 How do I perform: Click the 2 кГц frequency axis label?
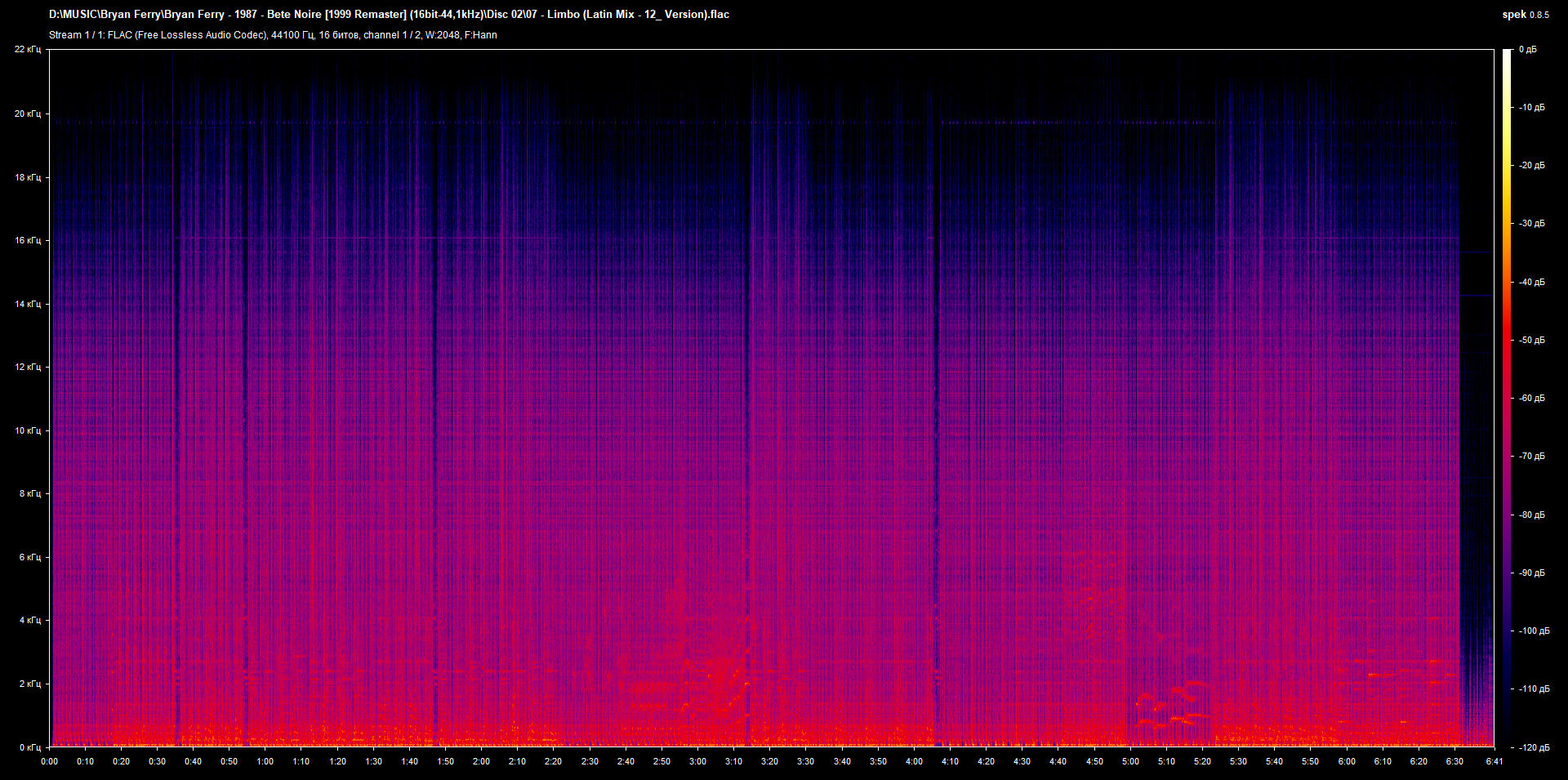tap(30, 684)
